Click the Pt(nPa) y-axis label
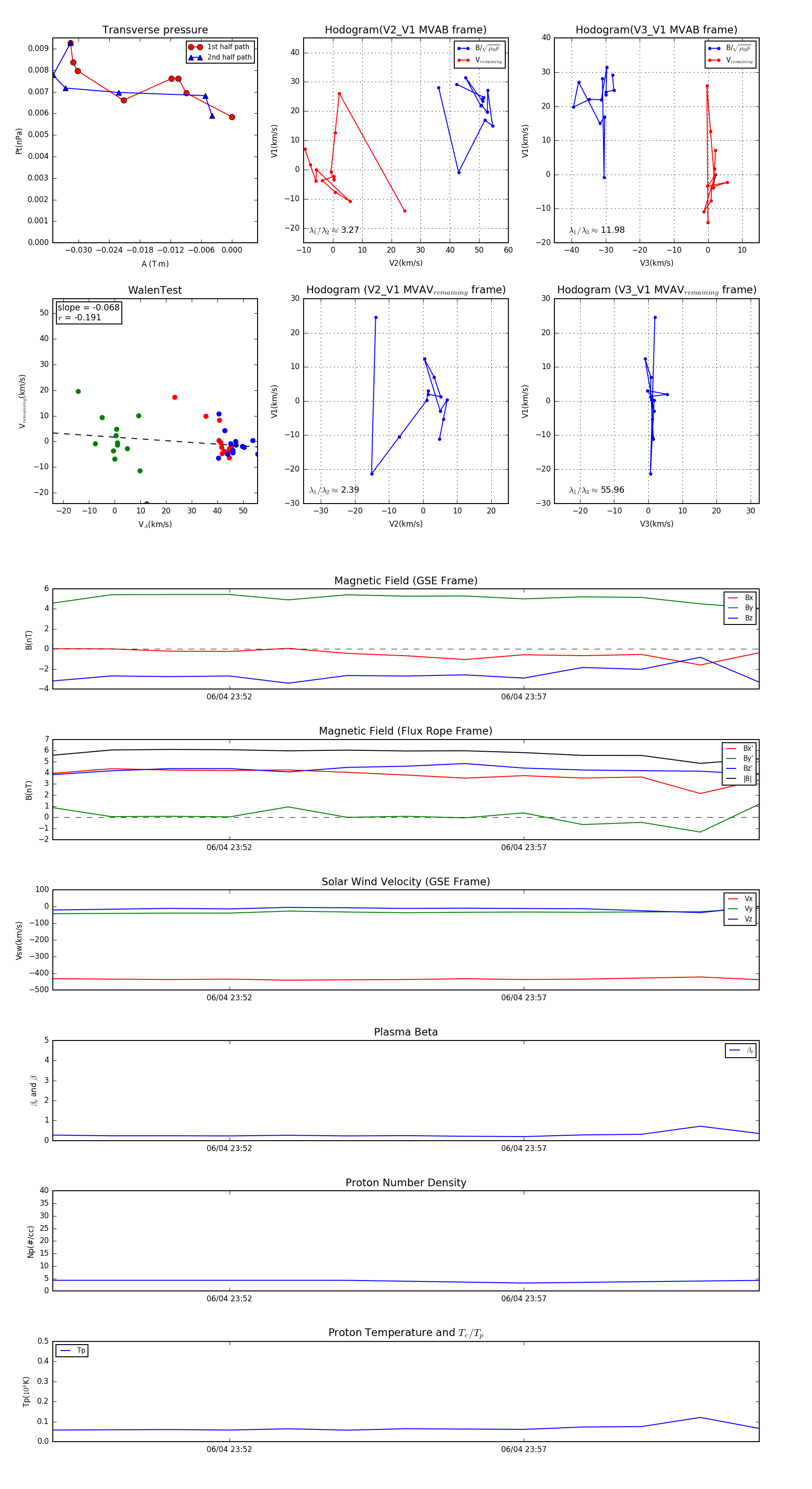The width and height of the screenshot is (812, 1489). pos(18,141)
